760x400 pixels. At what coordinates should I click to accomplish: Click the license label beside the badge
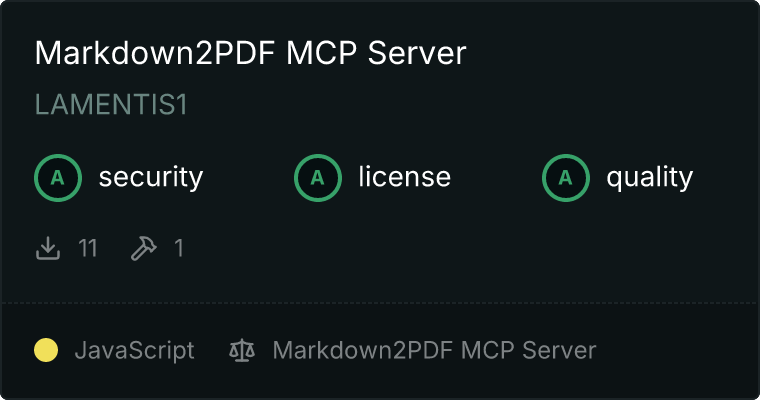pos(405,176)
